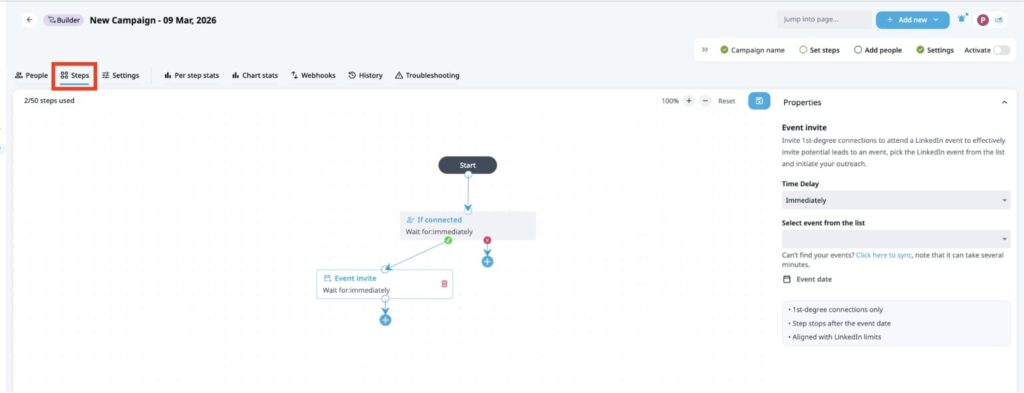Screen dimensions: 1024x393
Task: Open the Time Delay dropdown
Action: [896, 200]
